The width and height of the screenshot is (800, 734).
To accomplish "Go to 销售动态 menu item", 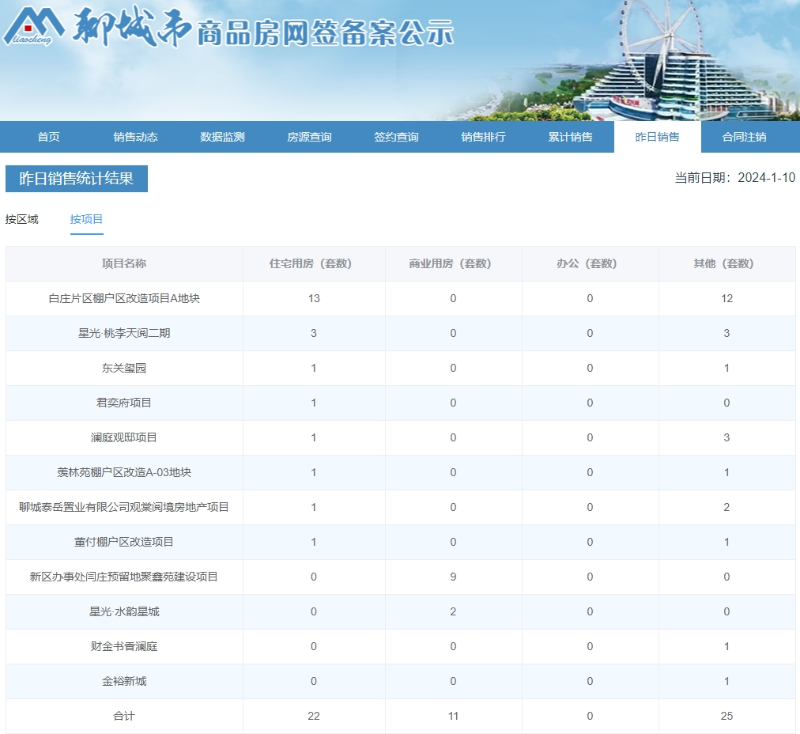I will [135, 137].
